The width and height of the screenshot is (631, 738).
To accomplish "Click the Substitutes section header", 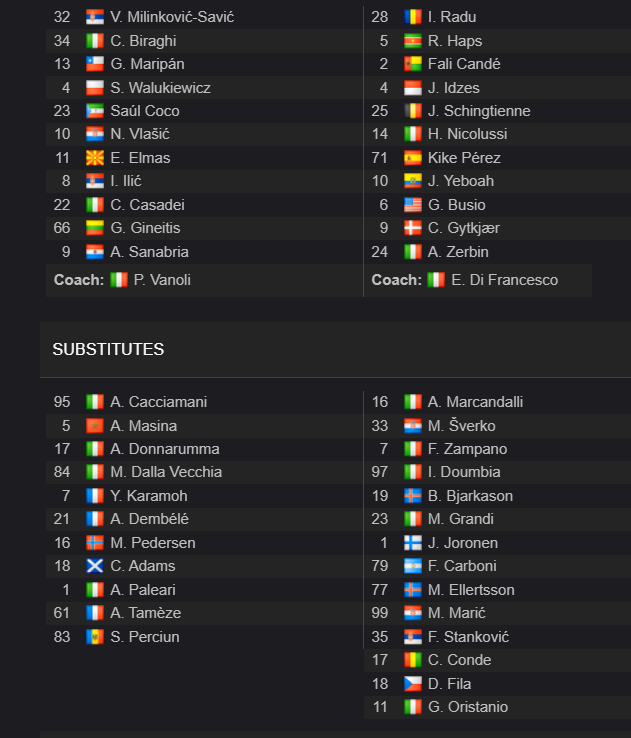I will 108,349.
